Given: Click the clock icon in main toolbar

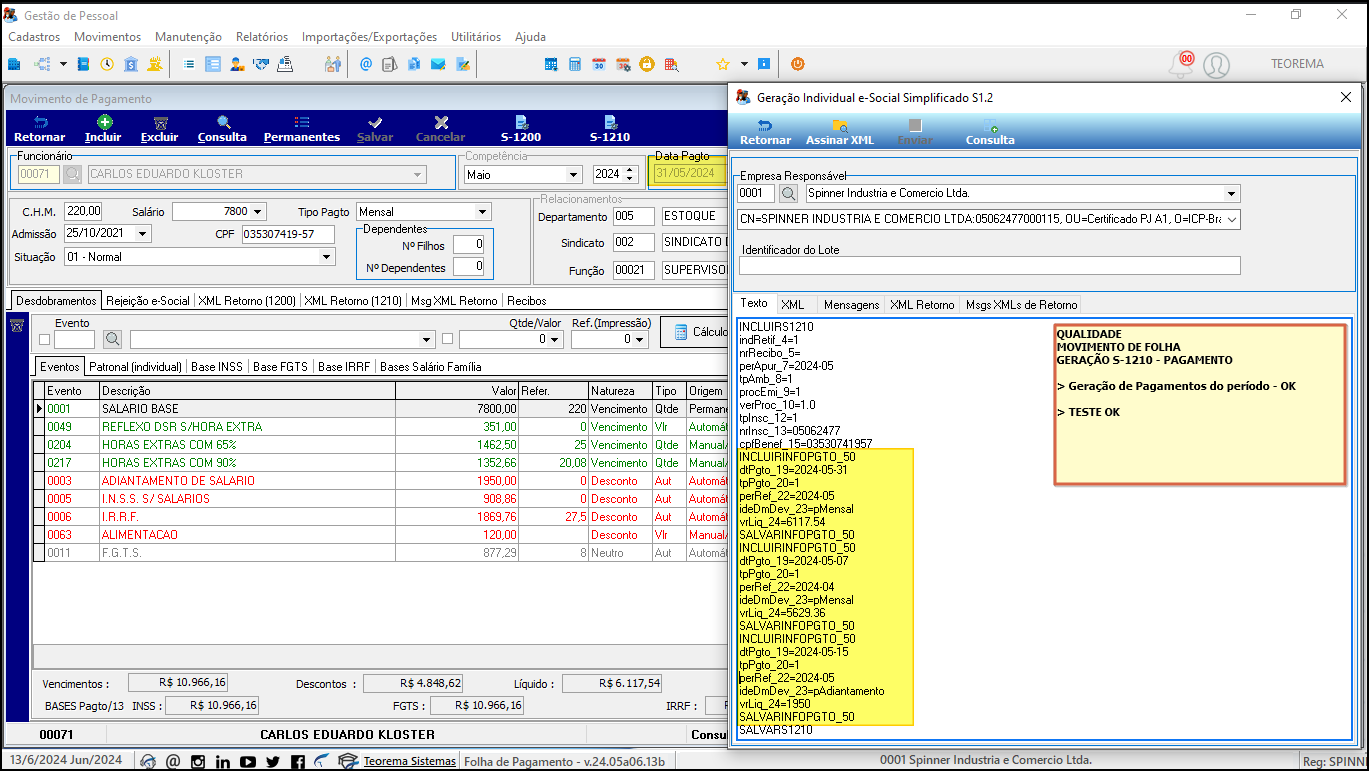Looking at the screenshot, I should click(107, 64).
